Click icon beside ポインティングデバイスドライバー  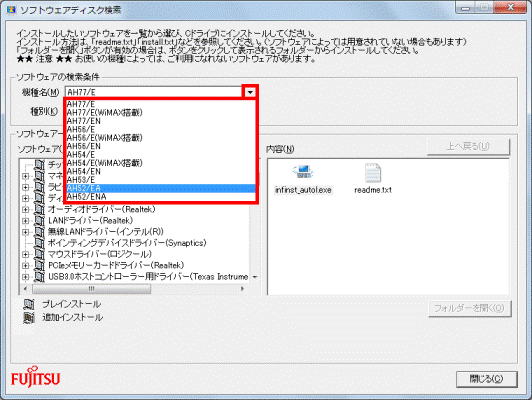point(39,243)
